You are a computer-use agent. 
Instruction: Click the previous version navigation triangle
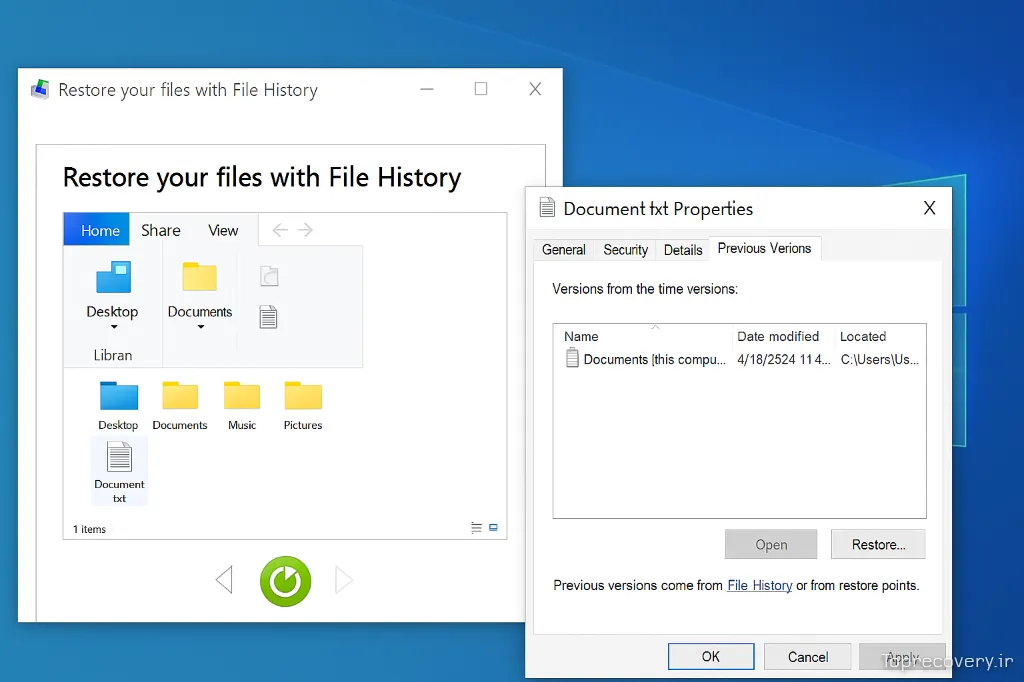224,580
